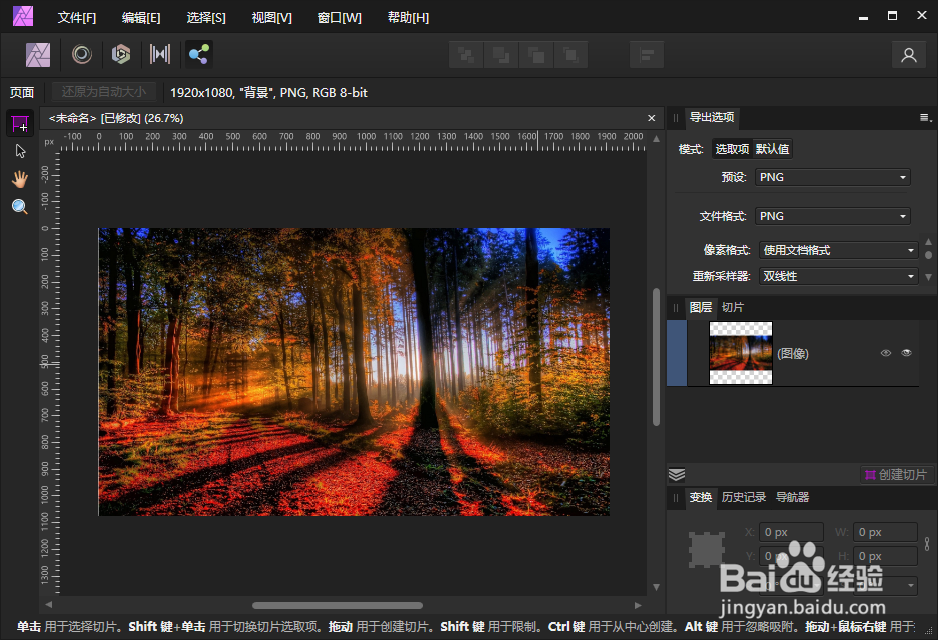
Task: Click the 创建切片 button
Action: [898, 474]
